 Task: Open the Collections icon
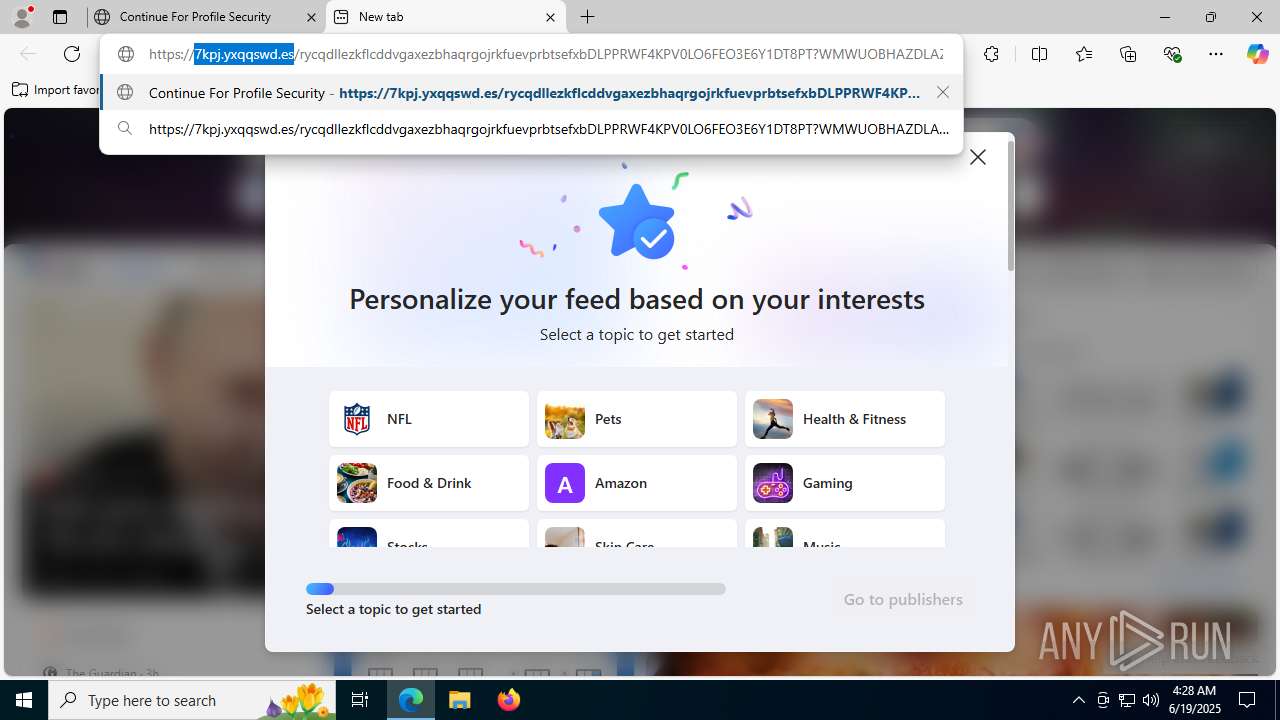(x=1128, y=54)
